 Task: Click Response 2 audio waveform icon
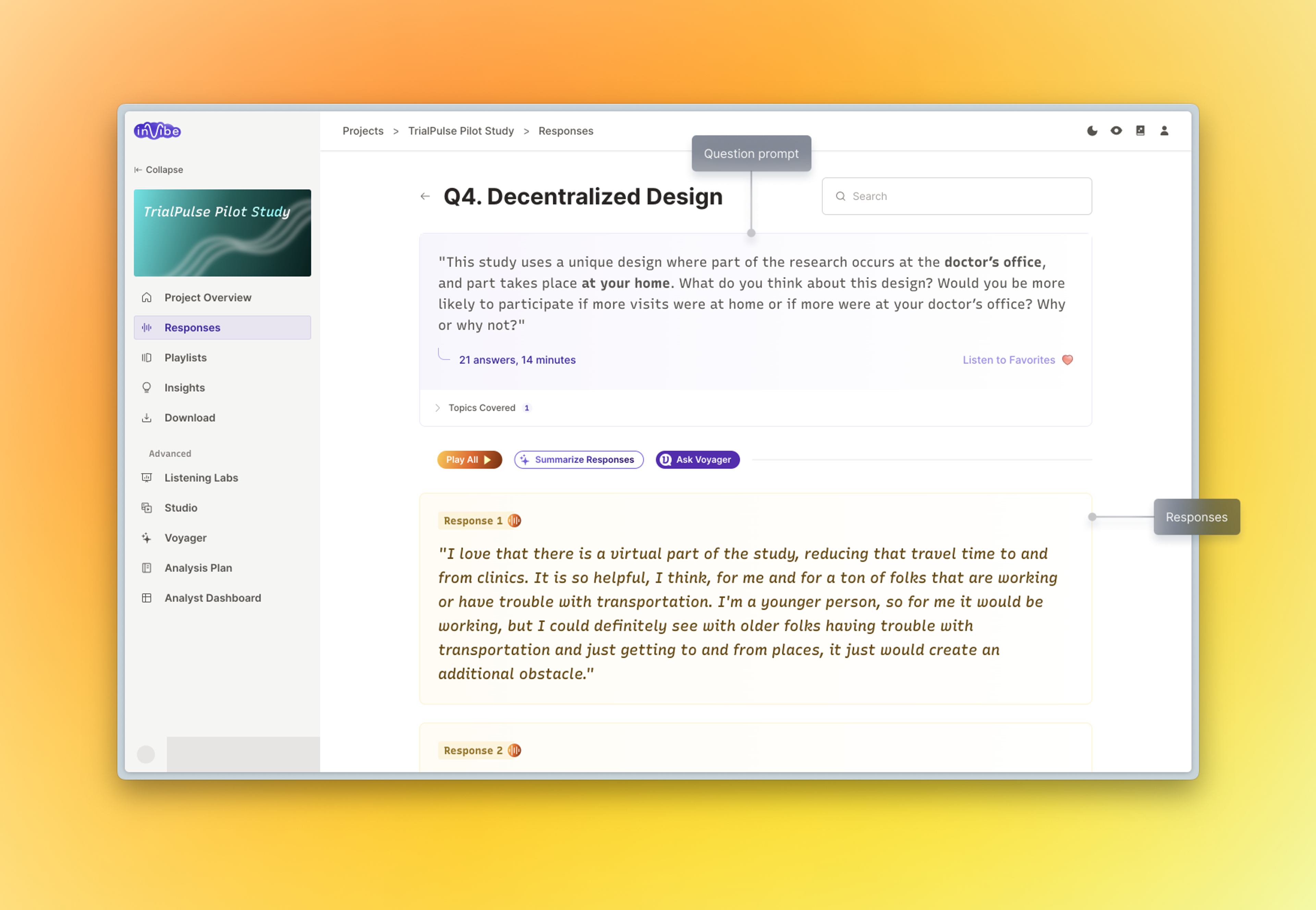(514, 750)
